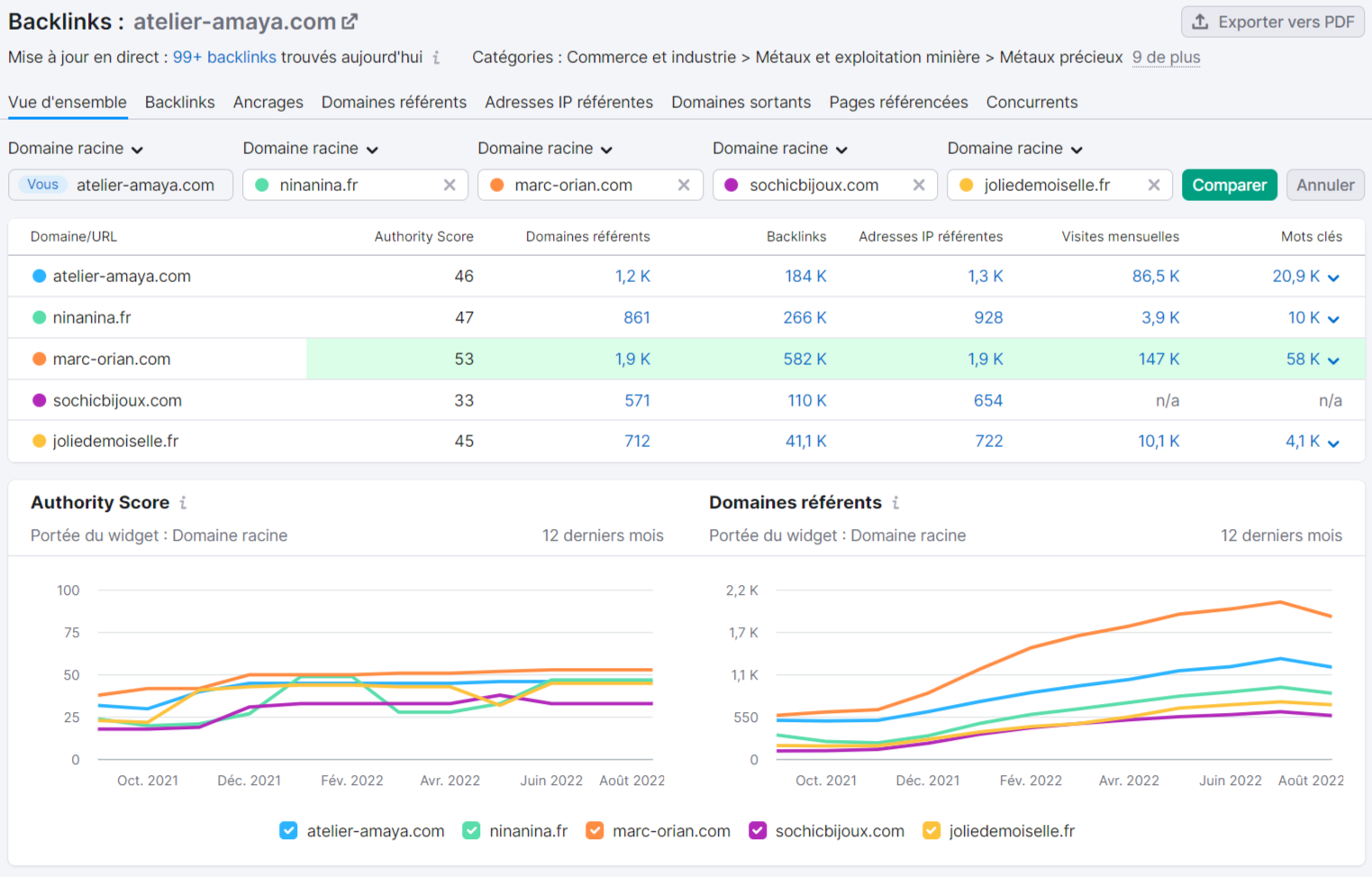Expand 58 K keywords chevron for marc-orian.com

pos(1333,361)
